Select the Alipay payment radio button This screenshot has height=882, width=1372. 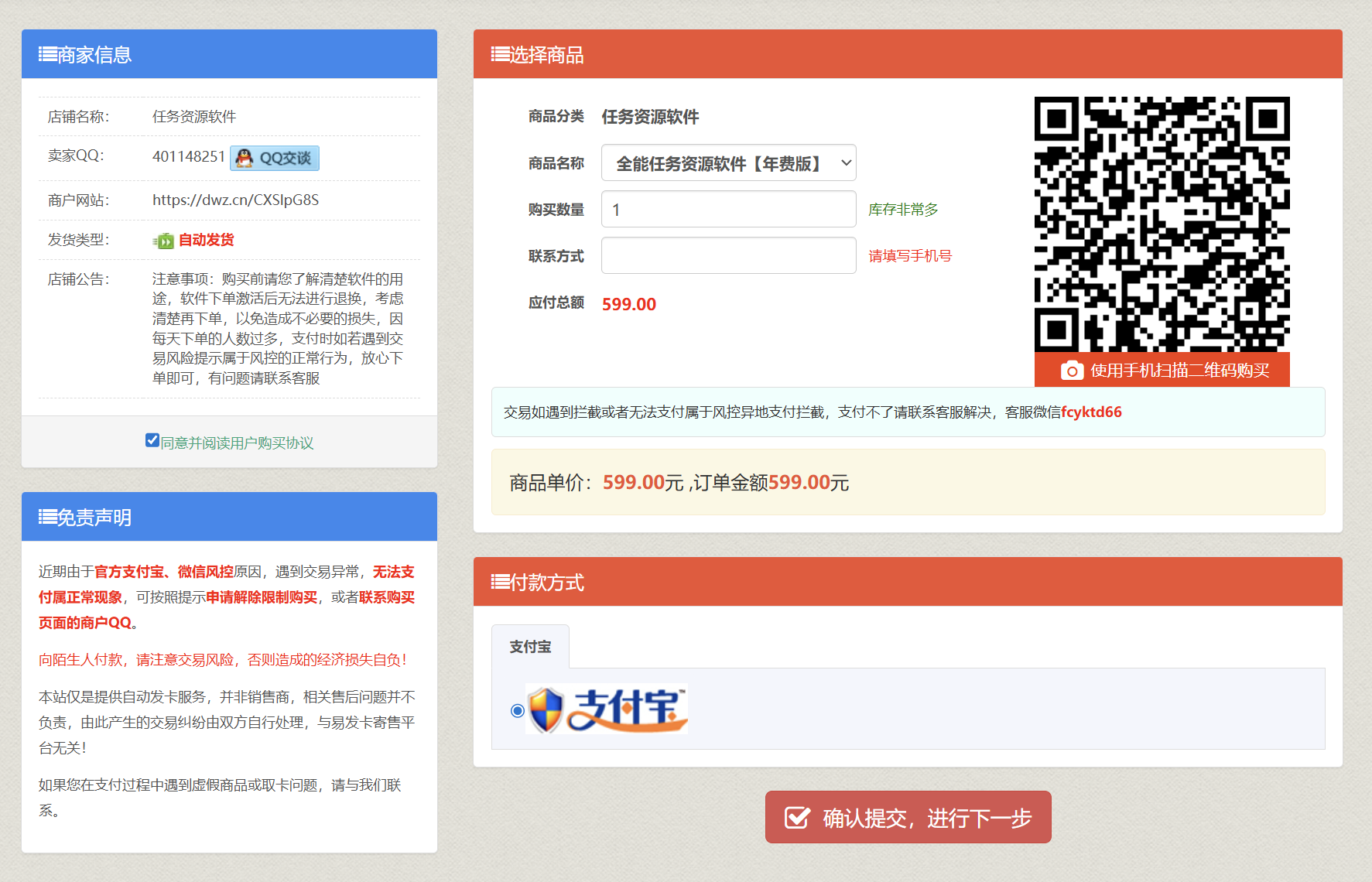[518, 710]
